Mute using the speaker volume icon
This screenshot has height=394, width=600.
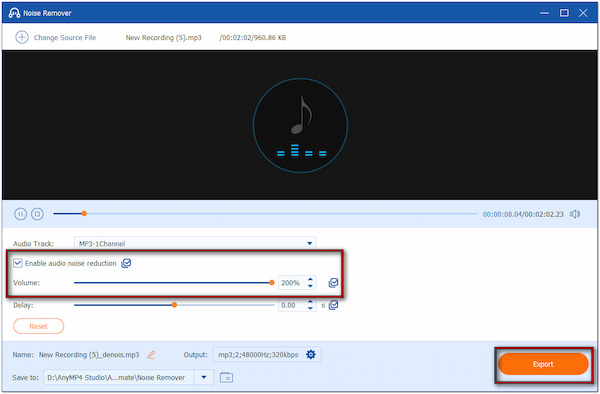tap(575, 214)
